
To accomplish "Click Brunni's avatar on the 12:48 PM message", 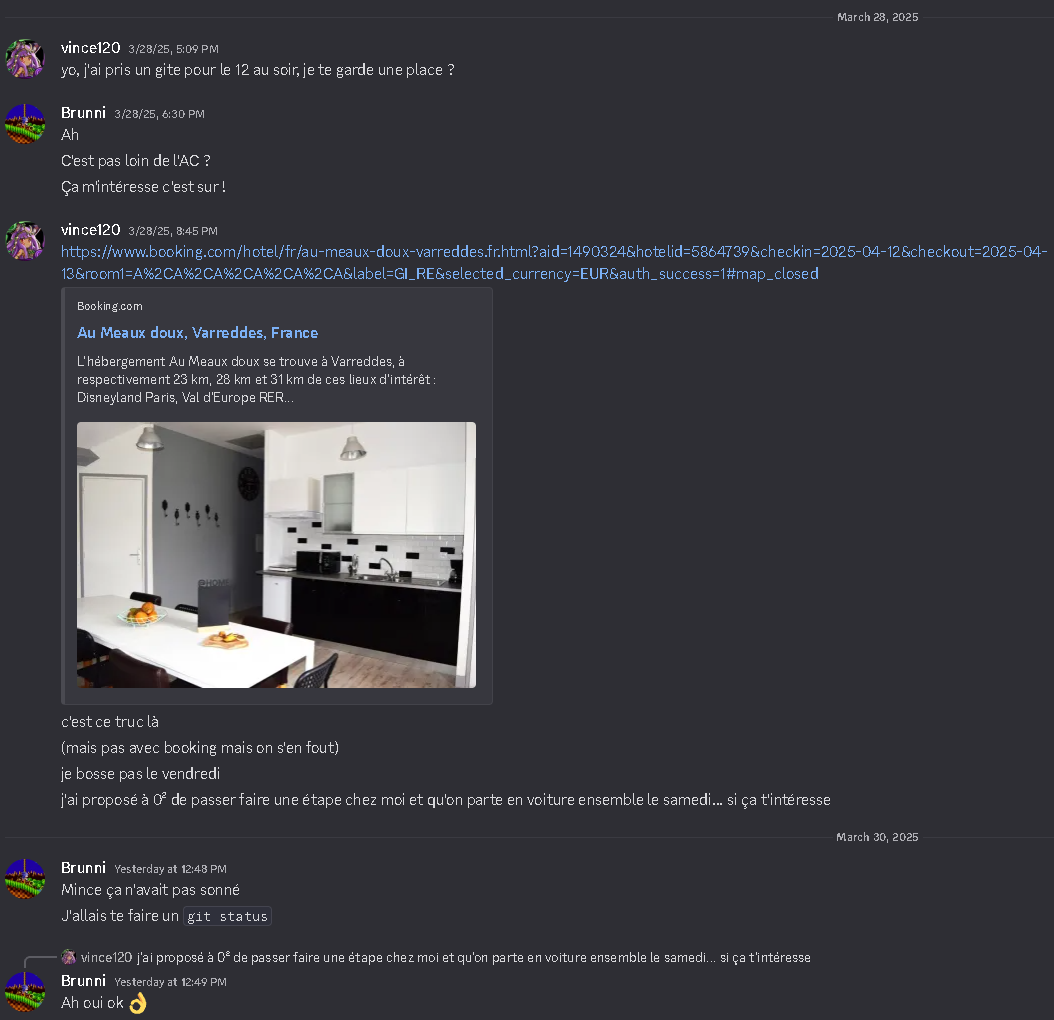I will coord(25,879).
